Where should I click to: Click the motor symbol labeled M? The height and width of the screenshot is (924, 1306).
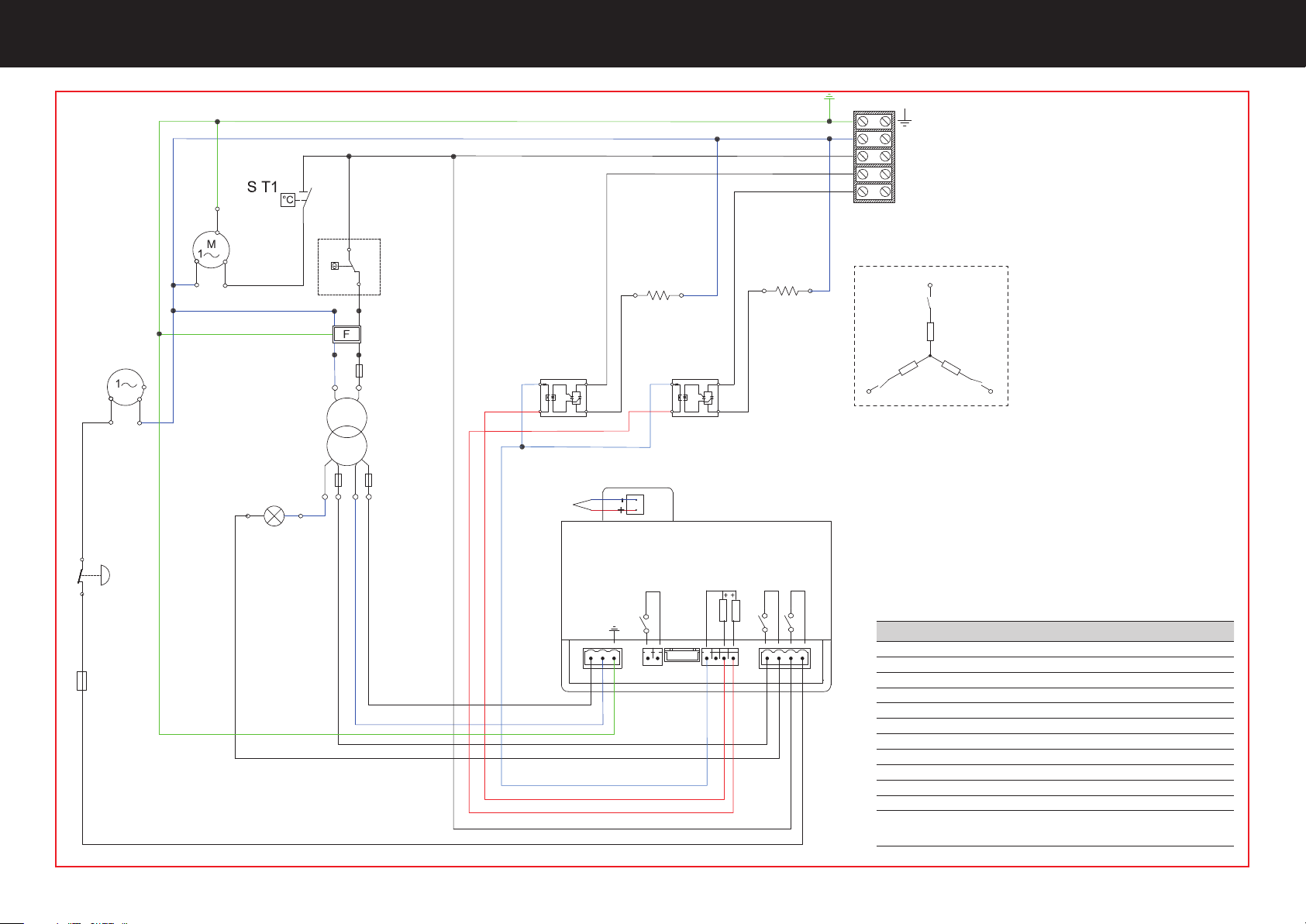click(211, 250)
